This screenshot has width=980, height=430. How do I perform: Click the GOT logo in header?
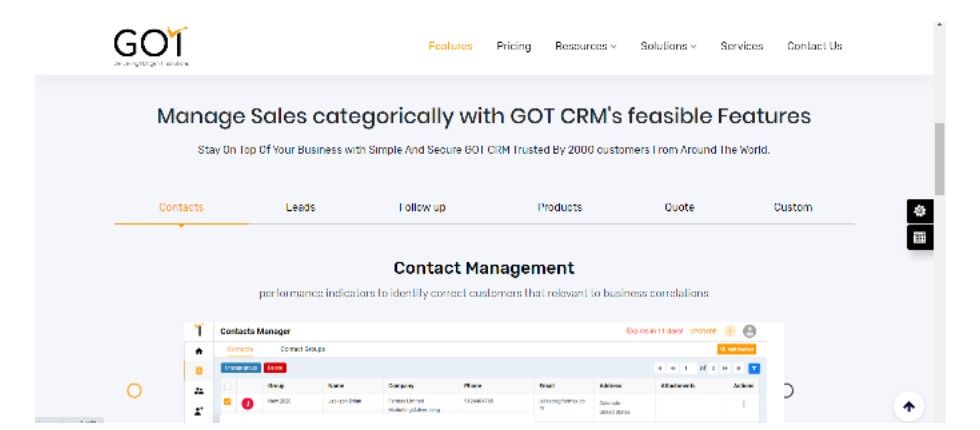coord(150,45)
